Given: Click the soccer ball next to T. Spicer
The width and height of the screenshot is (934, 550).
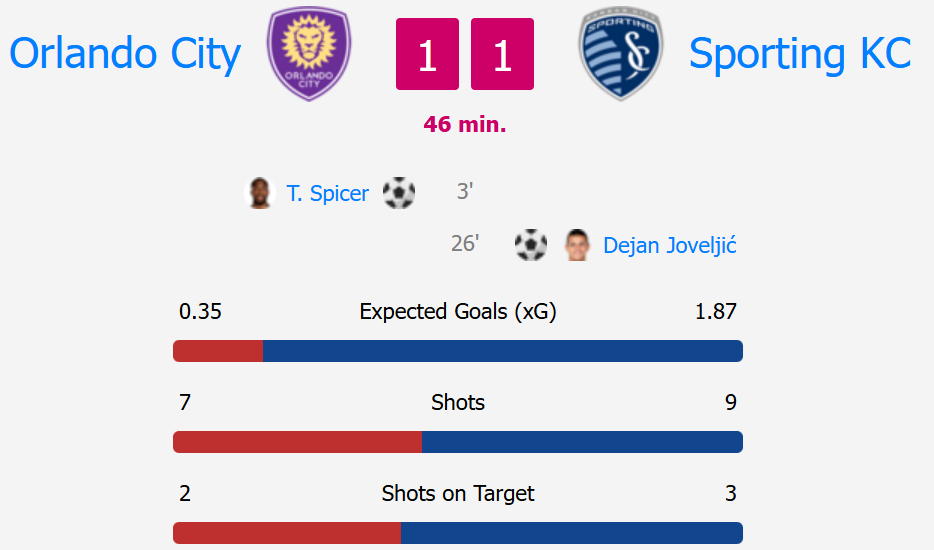Looking at the screenshot, I should tap(398, 193).
